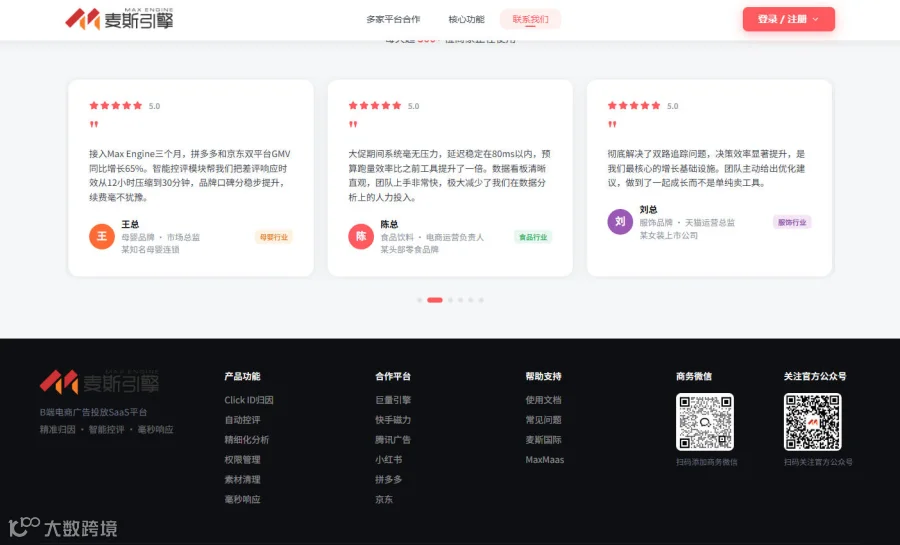
Task: Click the footer 麦斯引擎 logo
Action: [x=99, y=382]
